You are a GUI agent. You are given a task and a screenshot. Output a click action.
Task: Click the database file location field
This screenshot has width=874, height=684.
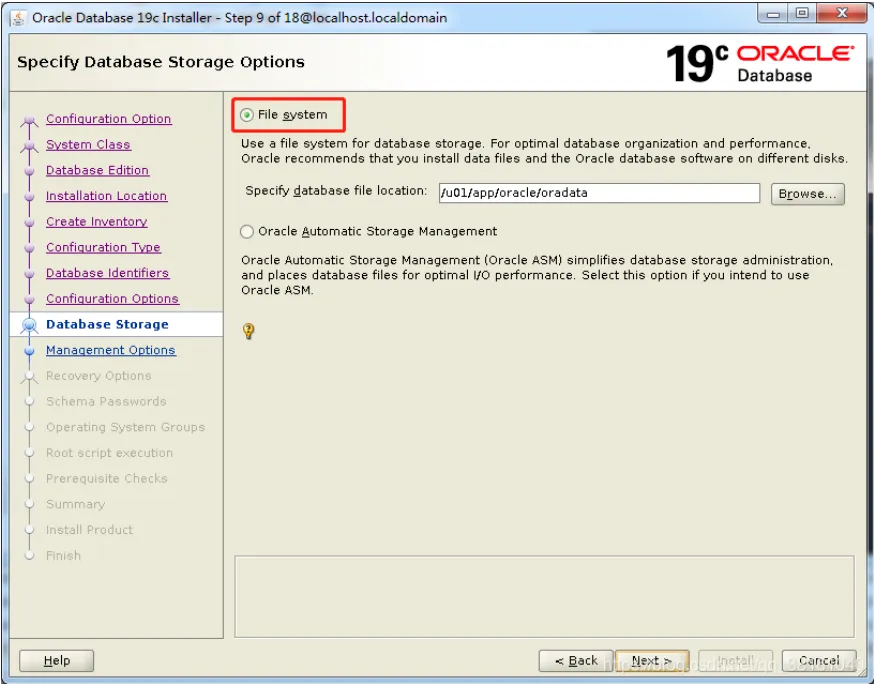pos(599,193)
